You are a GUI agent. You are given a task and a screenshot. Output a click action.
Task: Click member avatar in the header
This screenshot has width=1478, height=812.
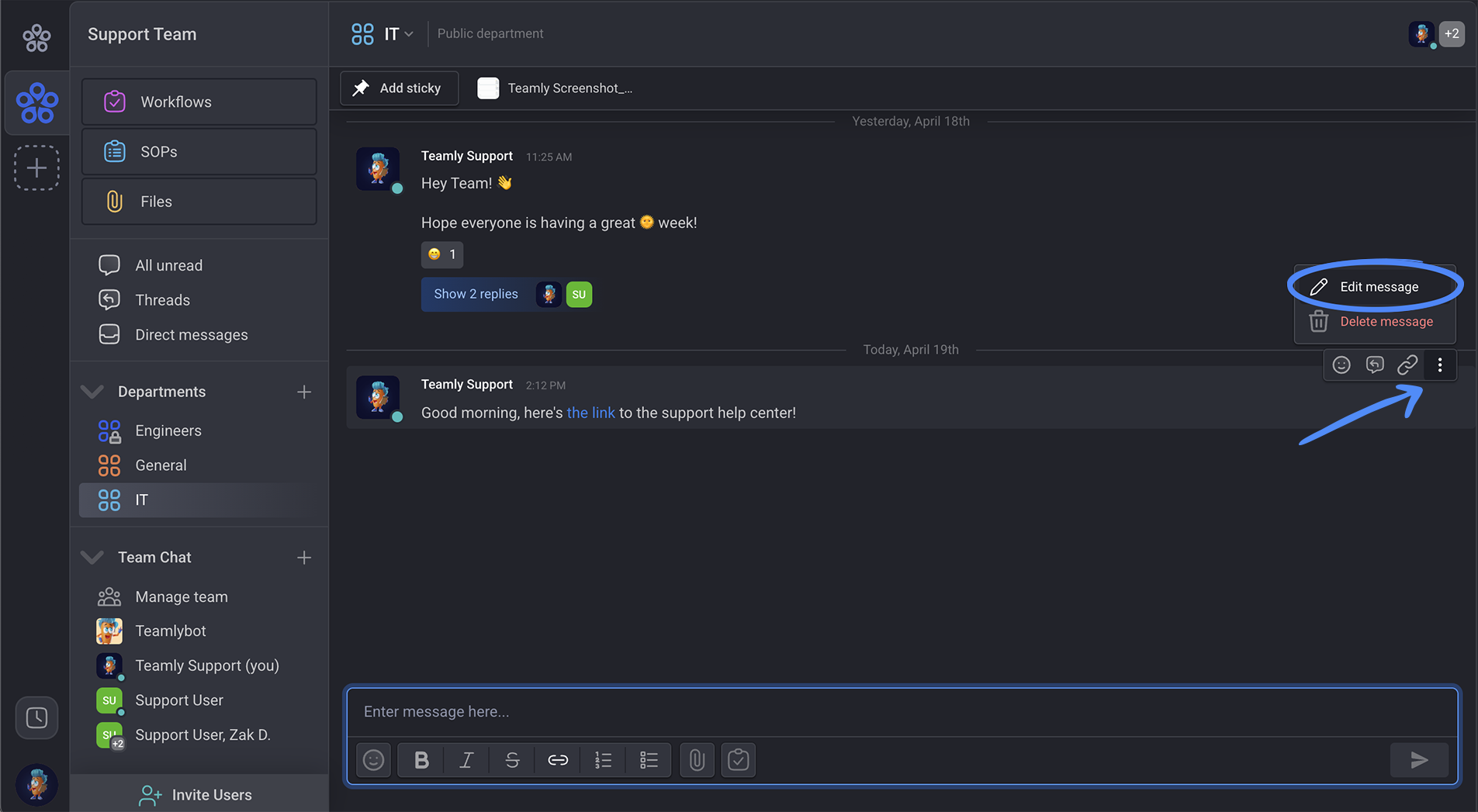(x=1421, y=34)
